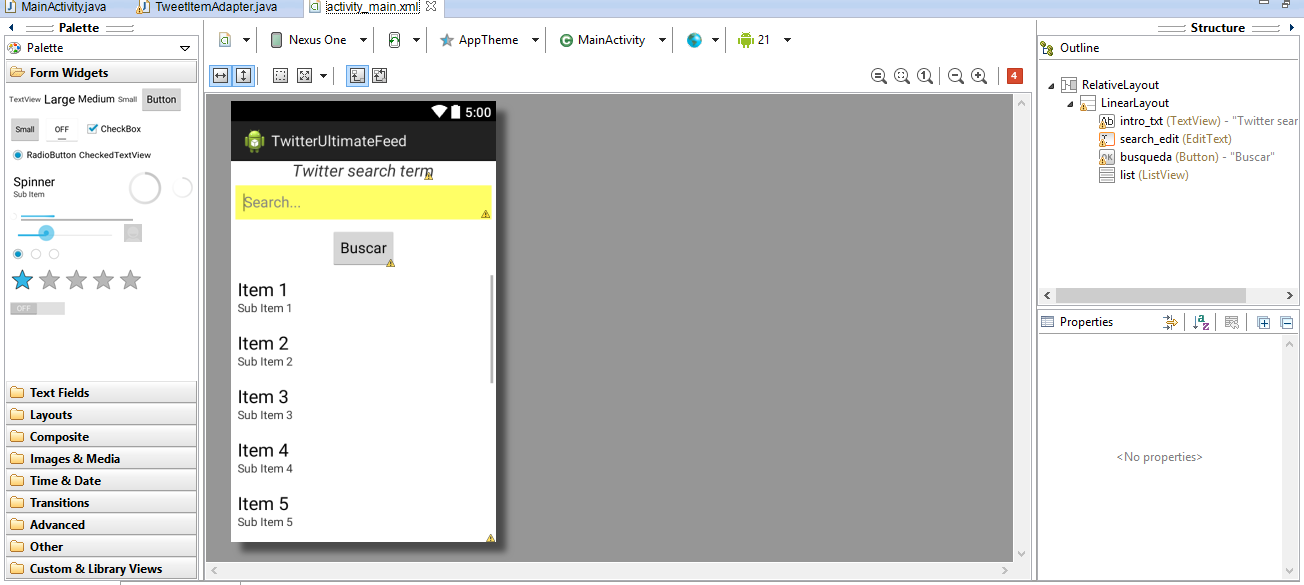Click Expand All icon in Properties

1263,322
